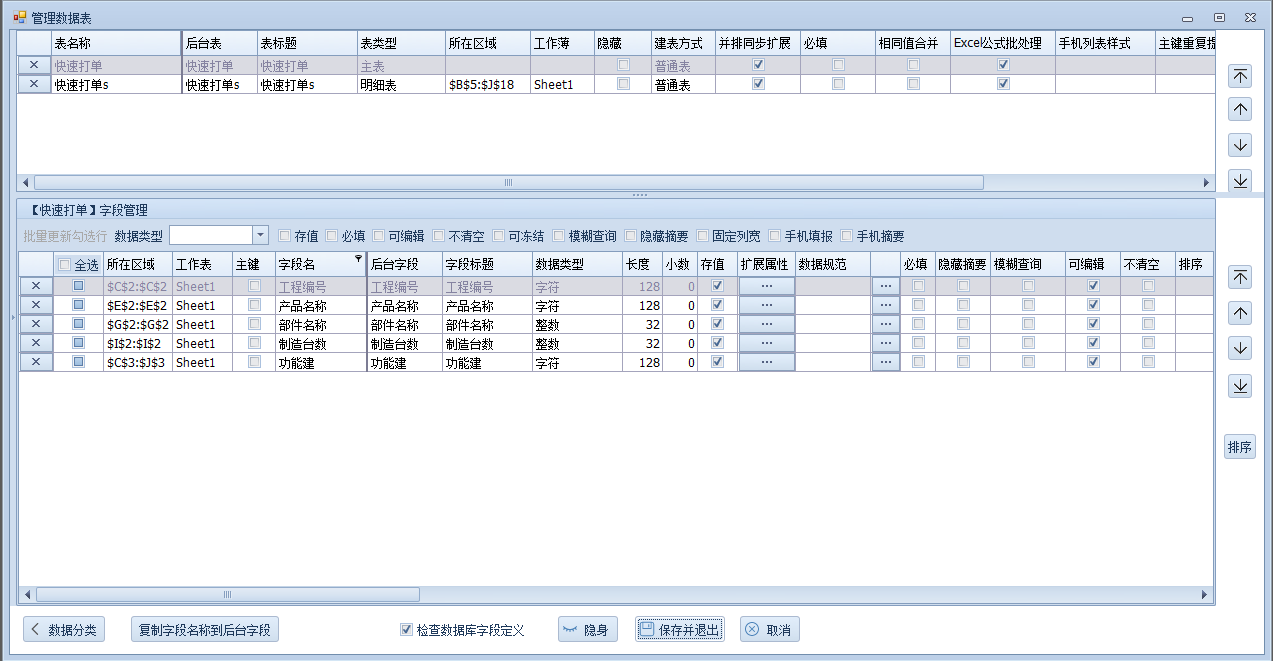Click the delete X icon for 快速打单s row

click(x=34, y=85)
